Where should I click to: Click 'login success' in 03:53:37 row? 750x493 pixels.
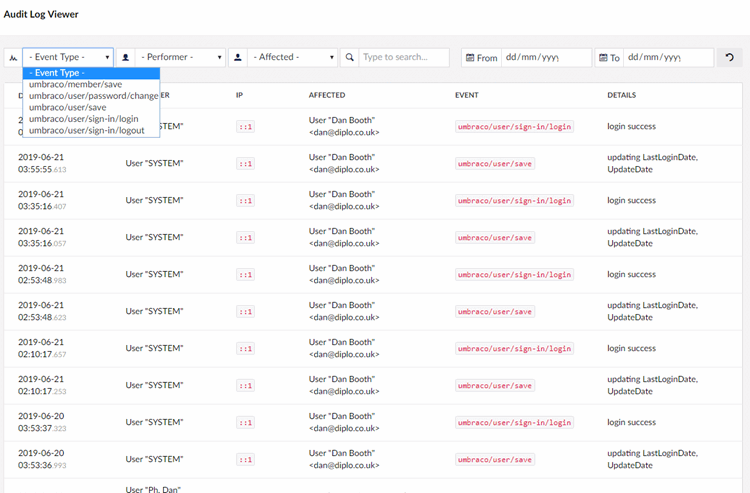[x=631, y=422]
